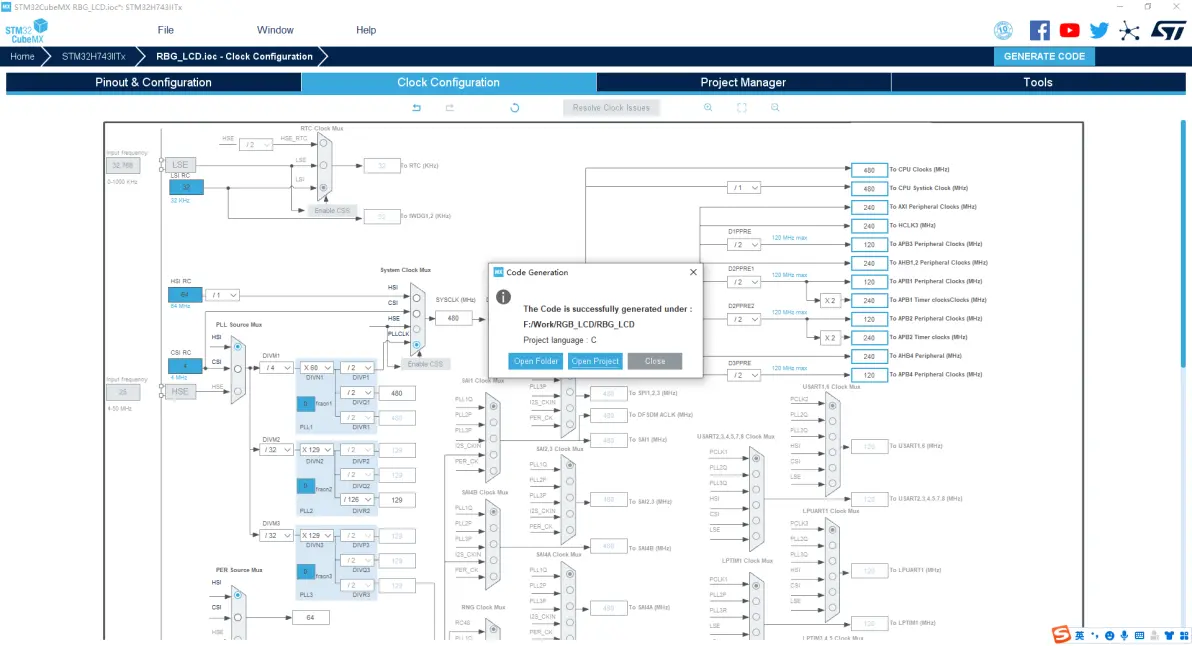The width and height of the screenshot is (1192, 646).
Task: Reset clock configuration with the refresh icon
Action: [x=515, y=108]
